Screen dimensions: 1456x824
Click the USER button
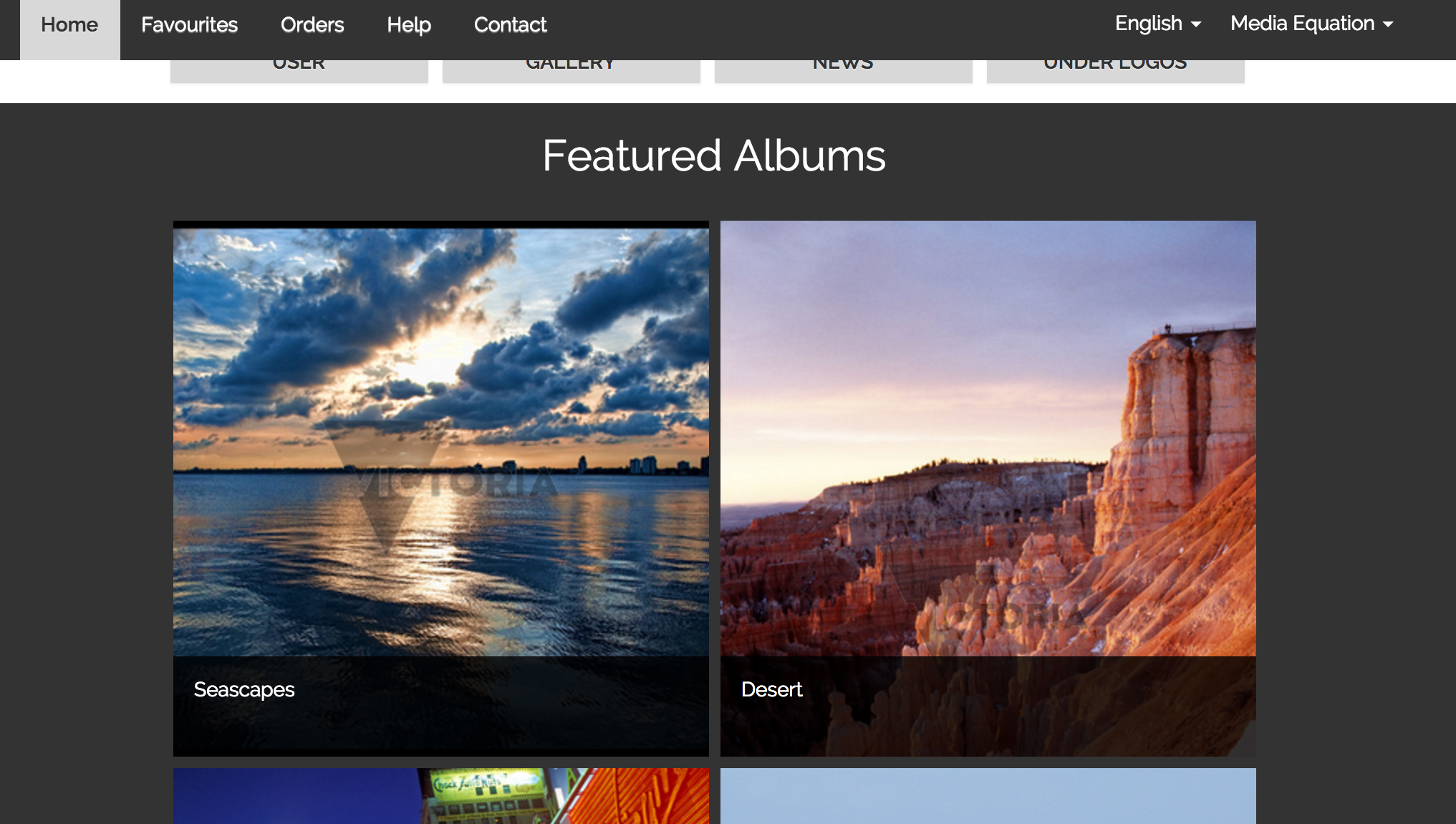coord(299,70)
